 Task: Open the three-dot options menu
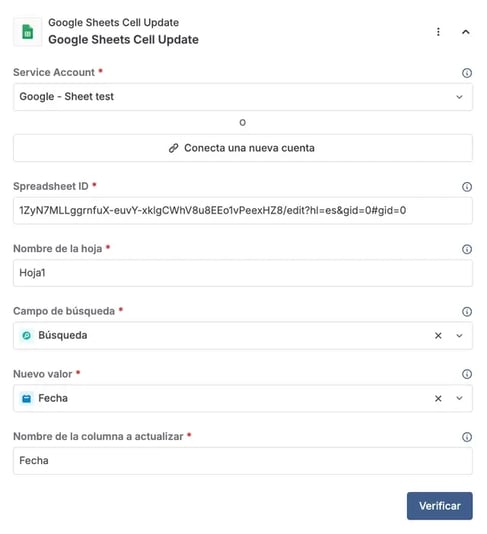click(x=438, y=32)
